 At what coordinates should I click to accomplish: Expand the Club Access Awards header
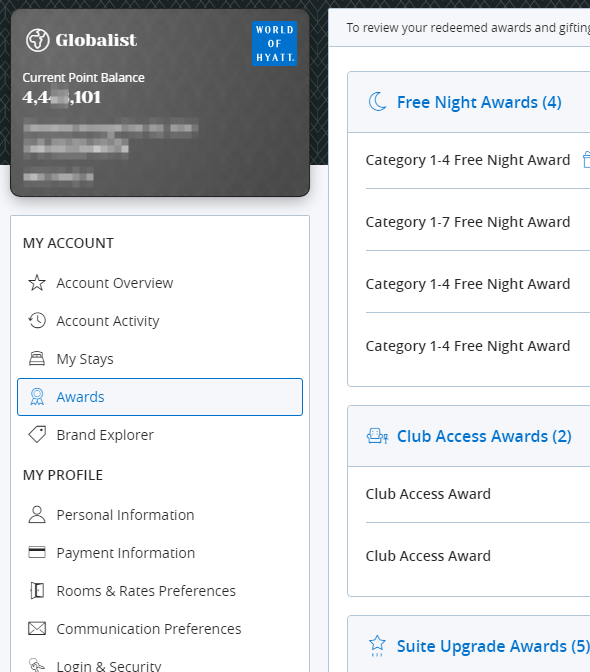(469, 436)
